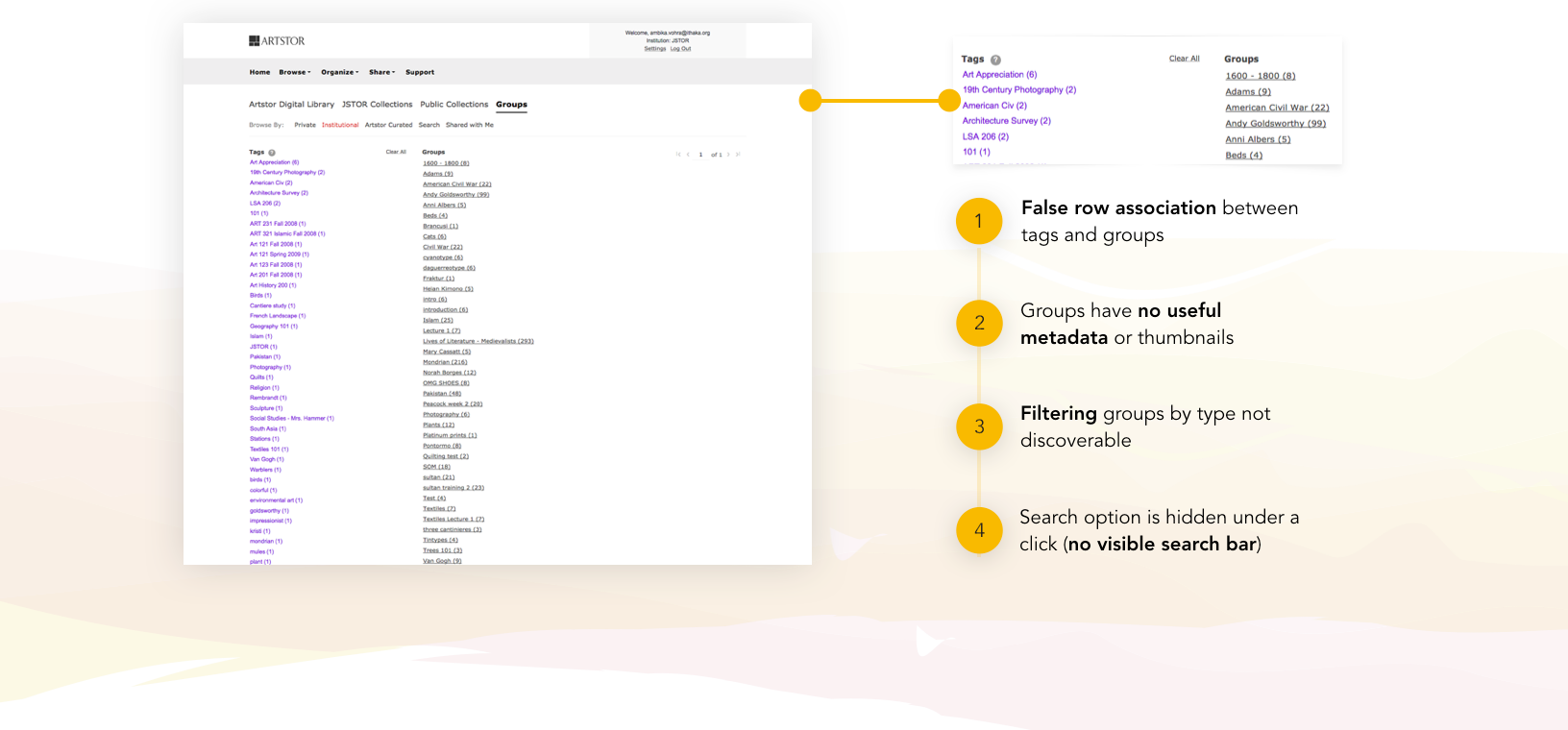Browse by Artstor Curated groups
This screenshot has width=1568, height=730.
pos(388,125)
